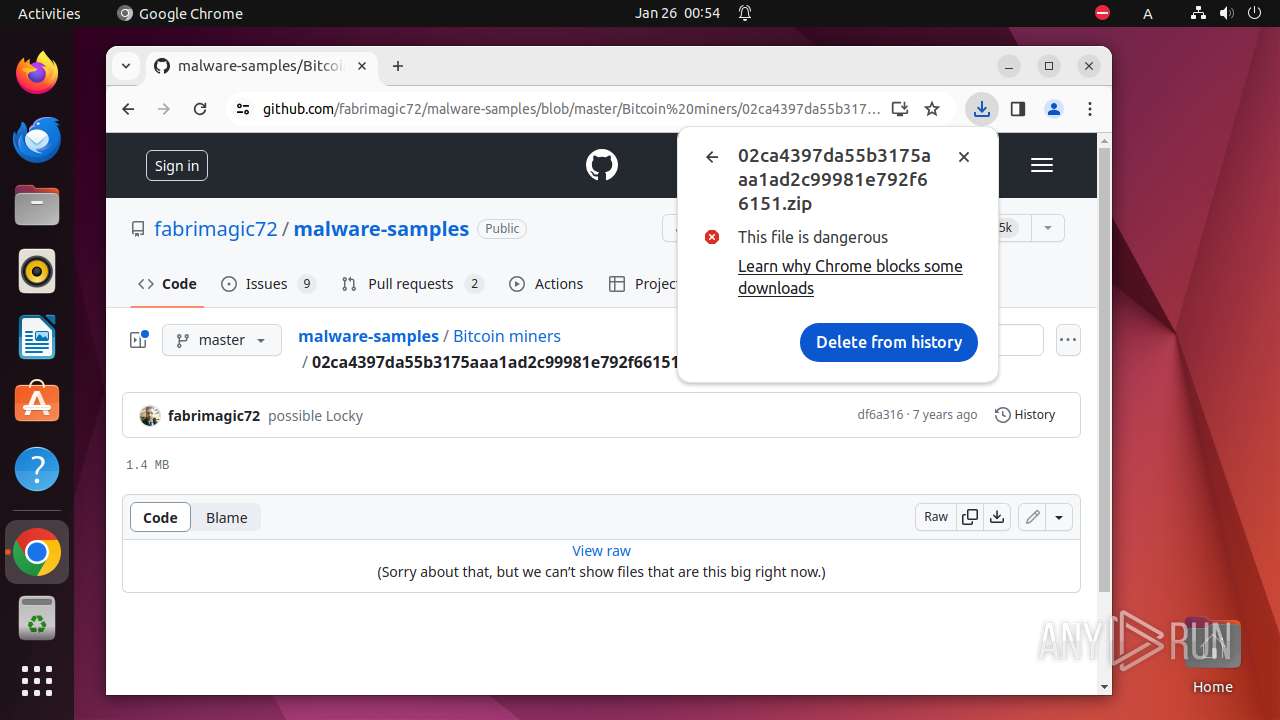View site information icon in address bar

(242, 109)
